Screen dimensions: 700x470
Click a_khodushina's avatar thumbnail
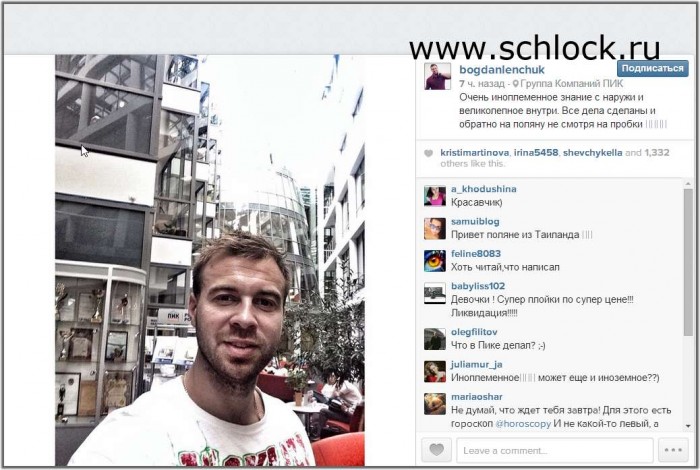(x=434, y=196)
